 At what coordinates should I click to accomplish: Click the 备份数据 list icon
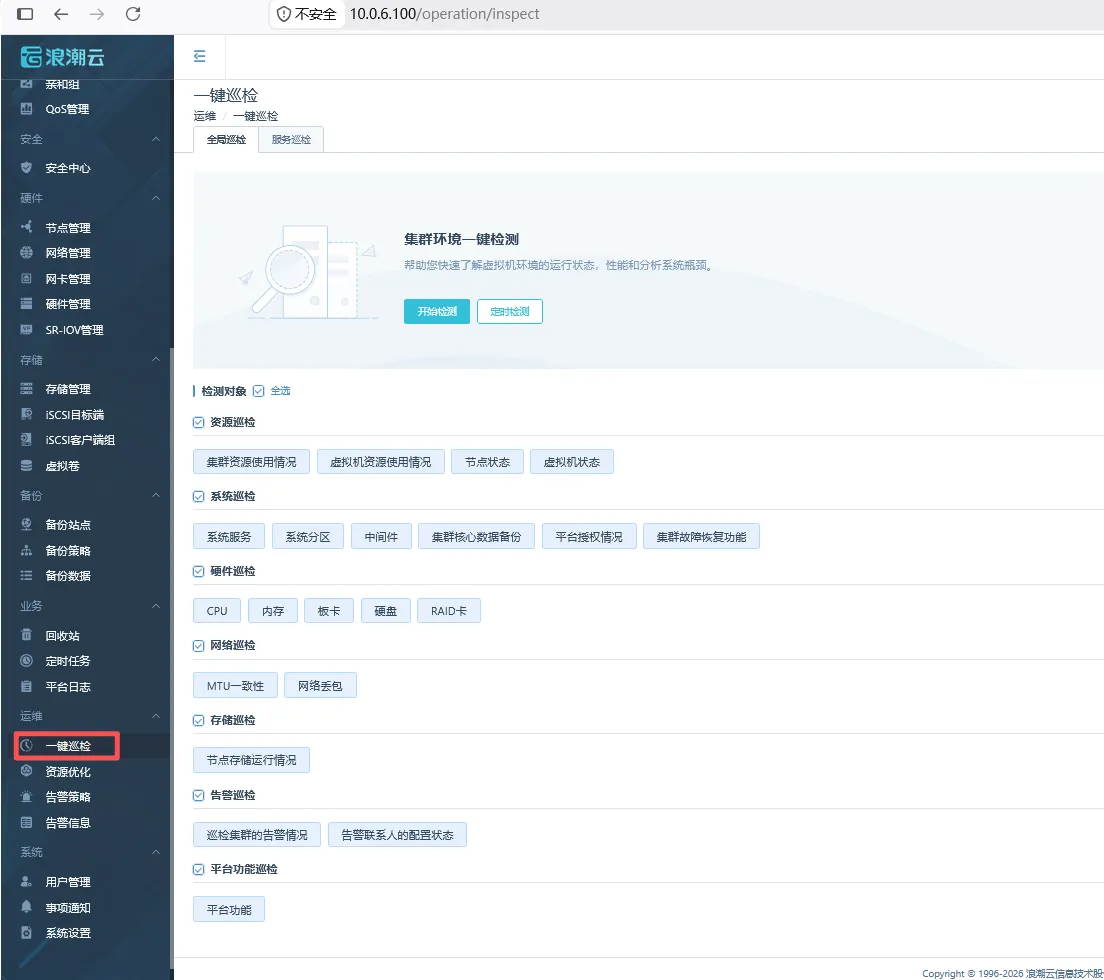[x=26, y=576]
